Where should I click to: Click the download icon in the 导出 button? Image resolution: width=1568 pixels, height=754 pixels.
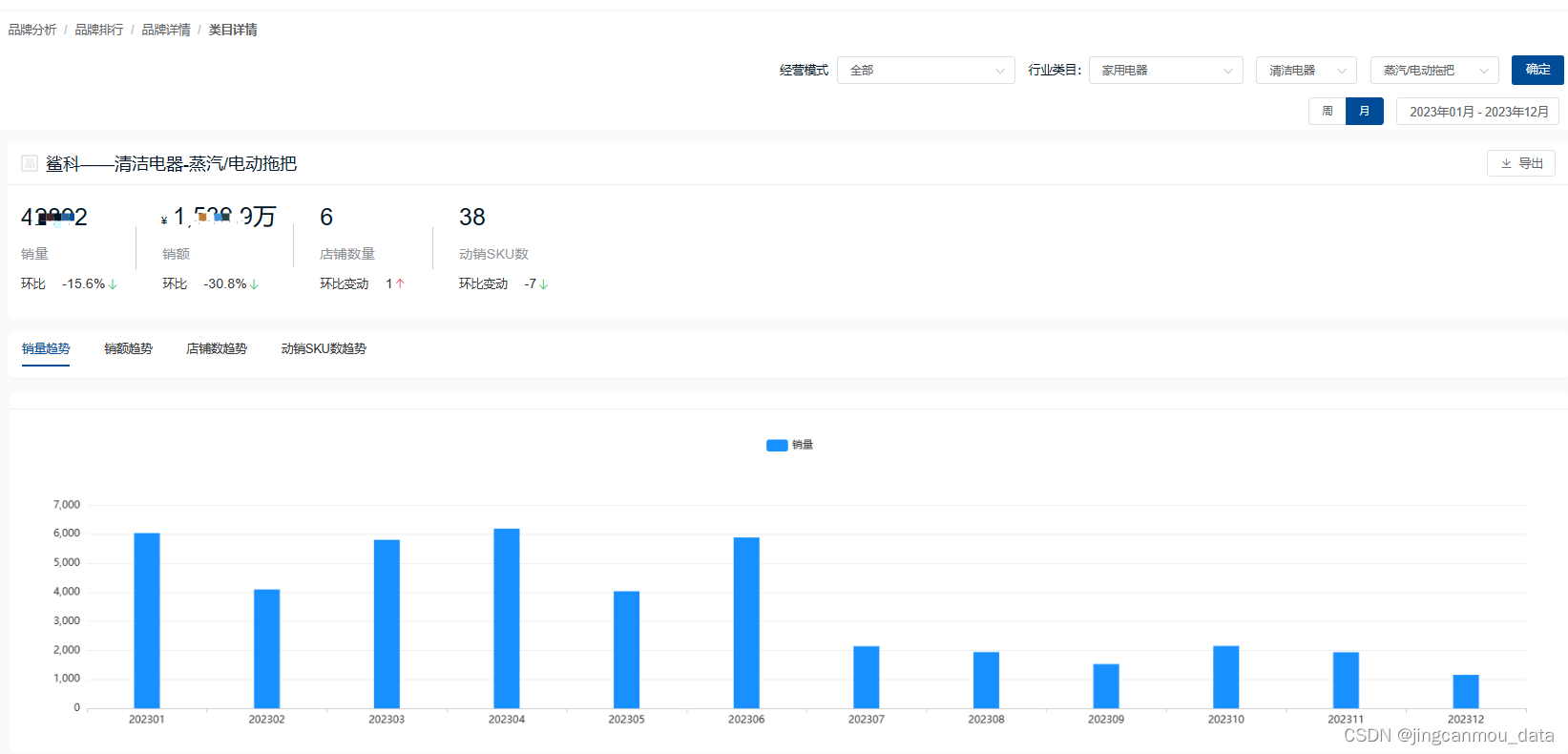[1506, 163]
